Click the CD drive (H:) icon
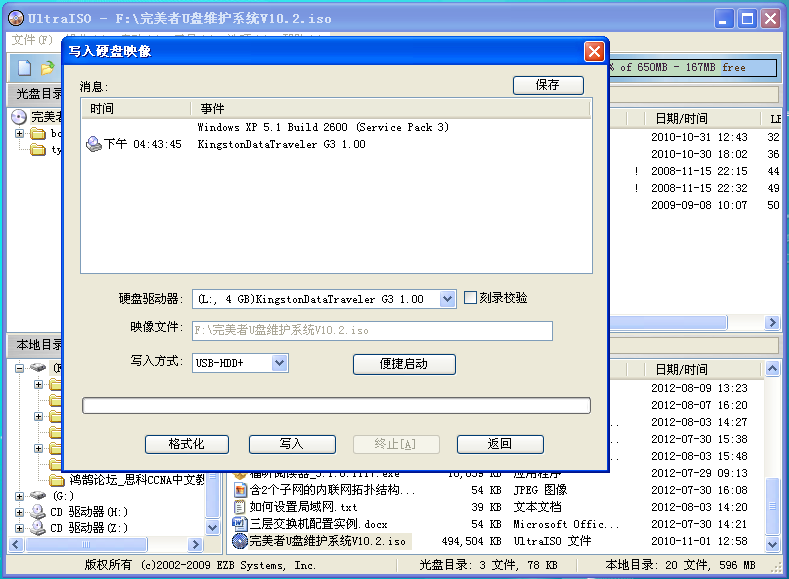The width and height of the screenshot is (789, 579). point(37,512)
